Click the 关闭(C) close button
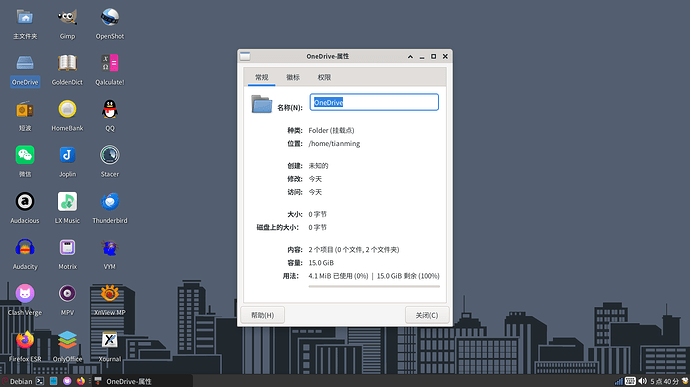 point(427,315)
